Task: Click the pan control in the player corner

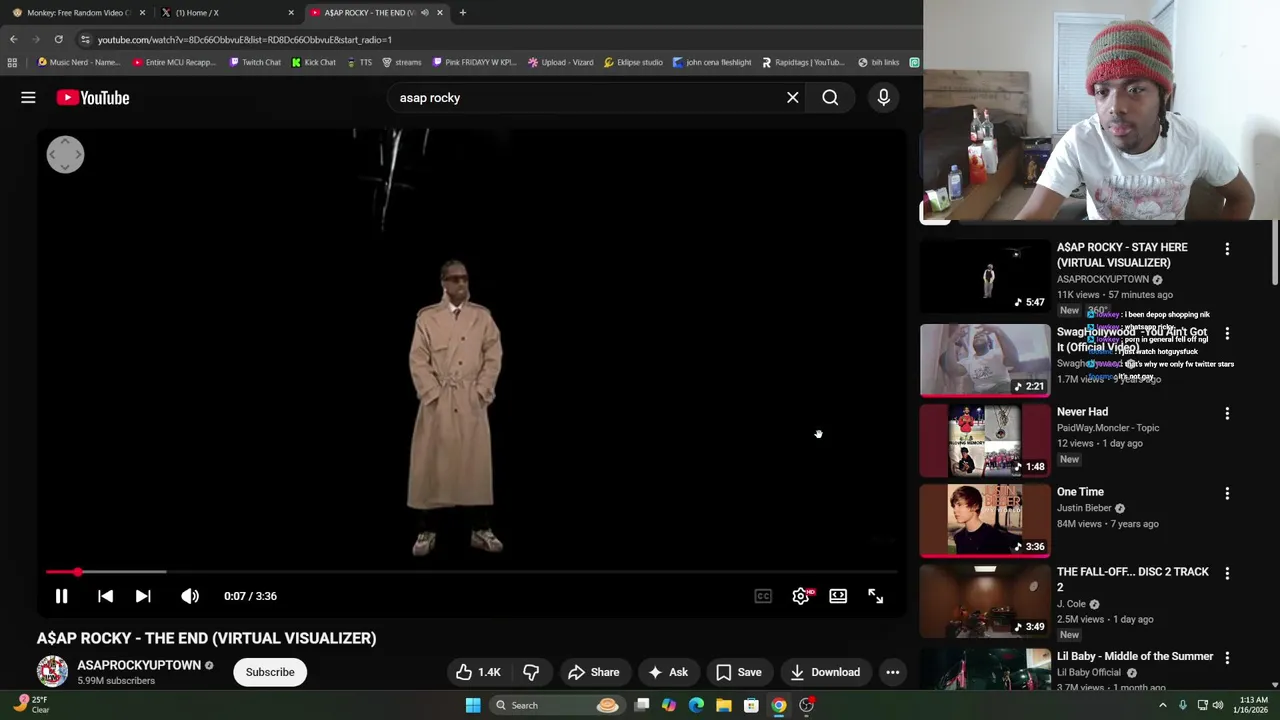Action: coord(65,154)
